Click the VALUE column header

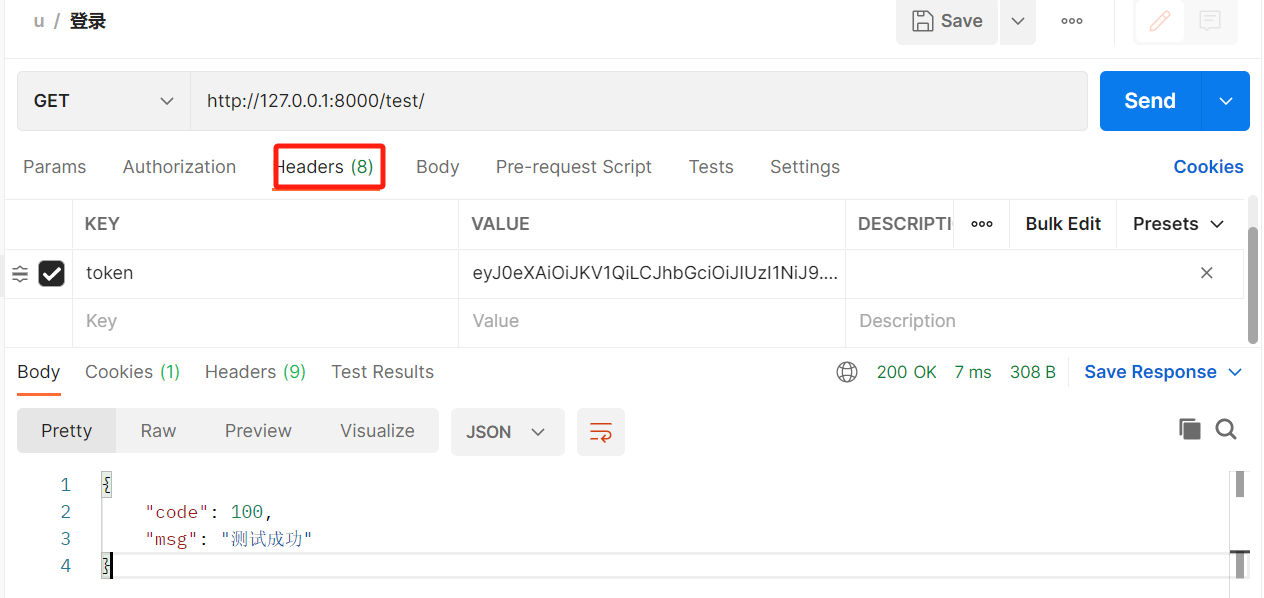tap(500, 224)
